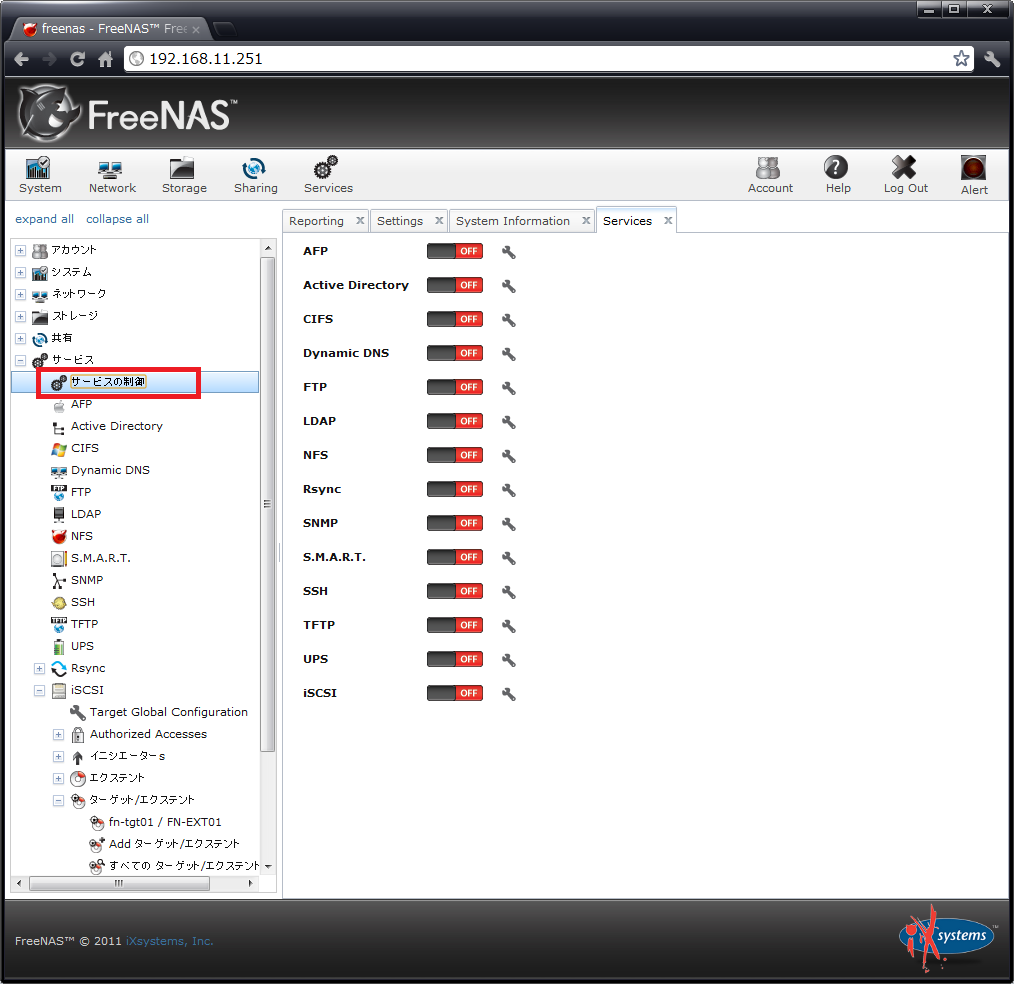Open the Help icon
1014x984 pixels.
[837, 175]
